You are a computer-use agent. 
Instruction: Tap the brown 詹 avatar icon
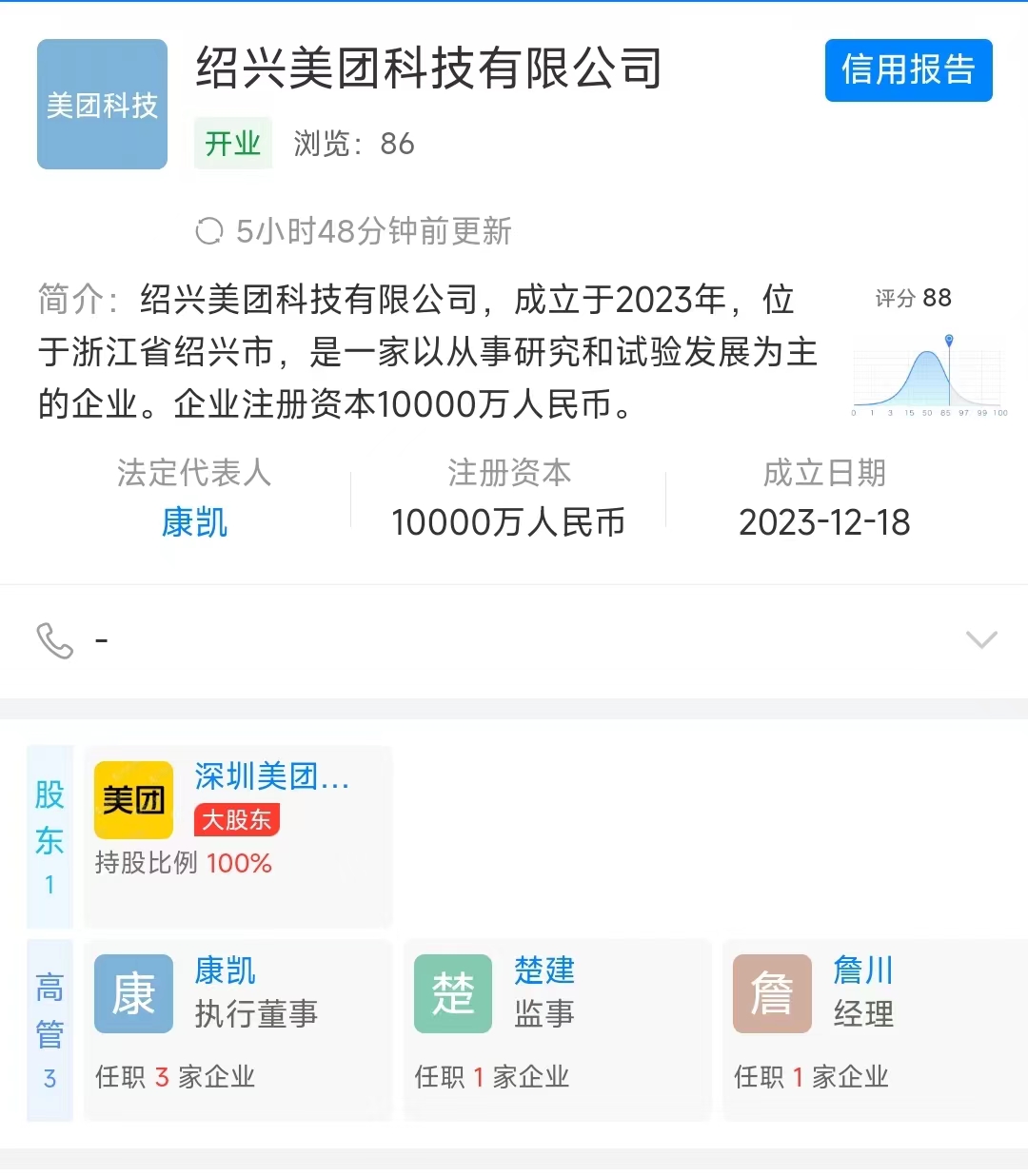point(772,993)
